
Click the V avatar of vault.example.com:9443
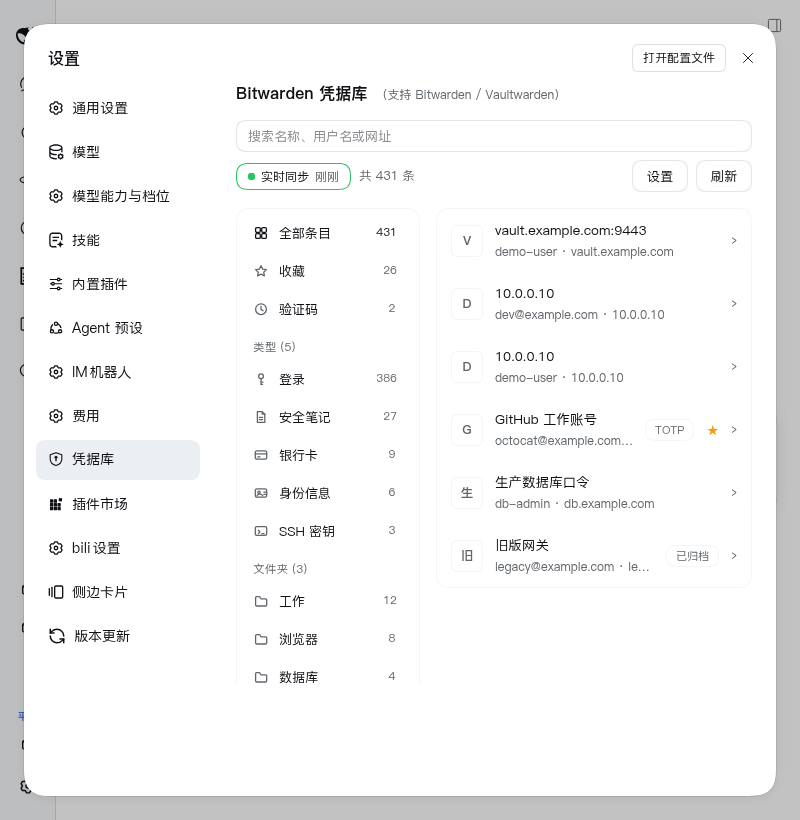point(467,241)
